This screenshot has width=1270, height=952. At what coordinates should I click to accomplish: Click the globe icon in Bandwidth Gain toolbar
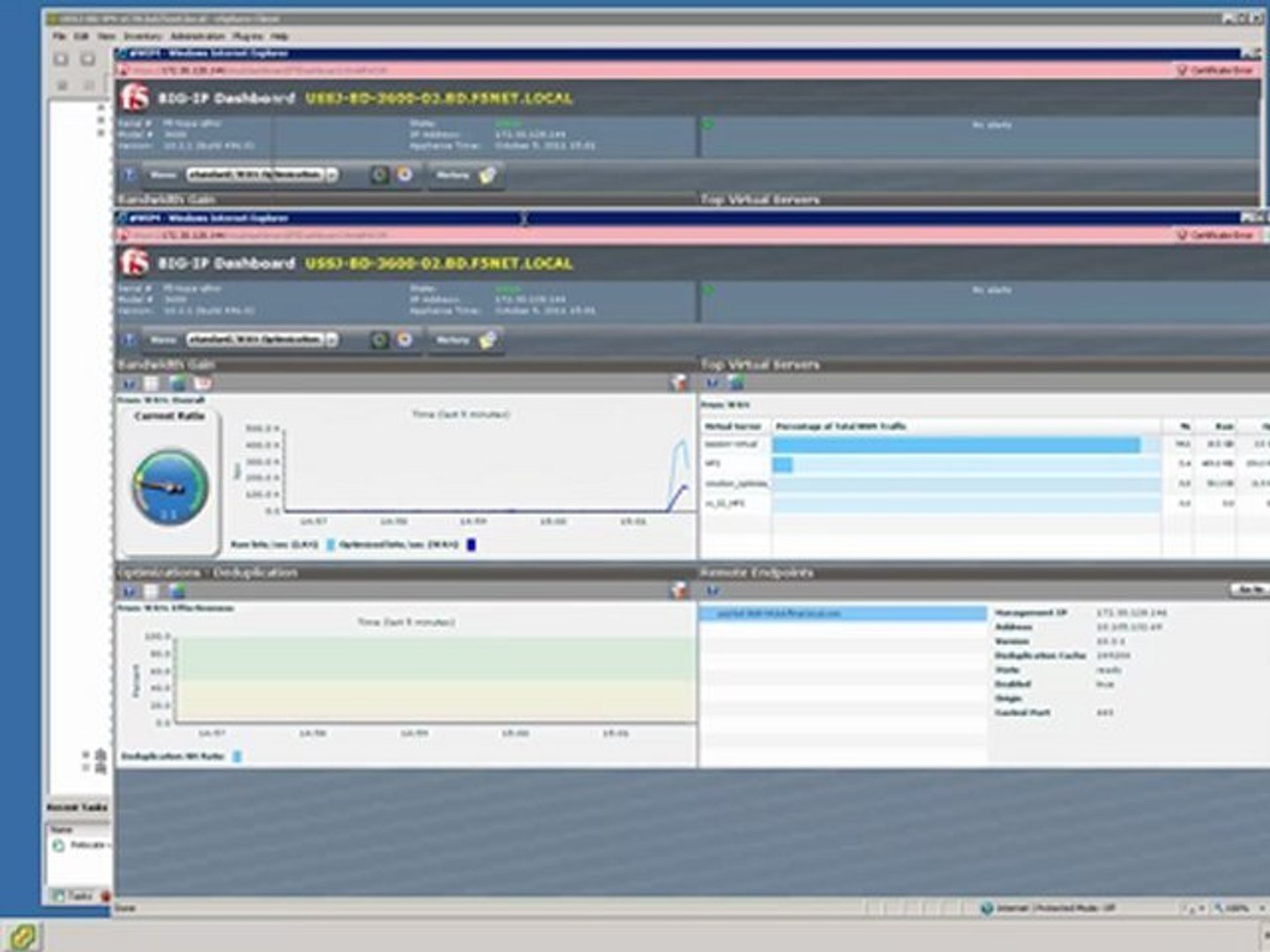(x=177, y=383)
